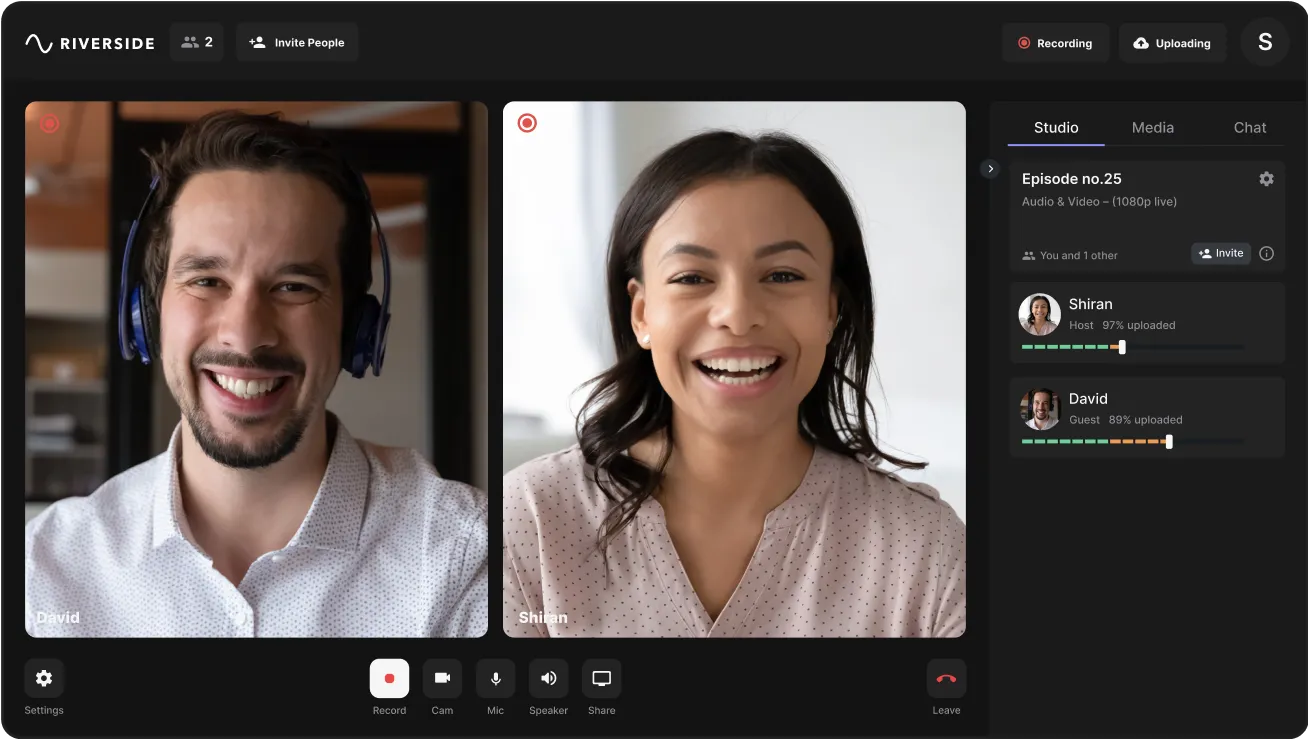Click the Uploading cloud indicator
Image resolution: width=1308 pixels, height=739 pixels.
1171,43
